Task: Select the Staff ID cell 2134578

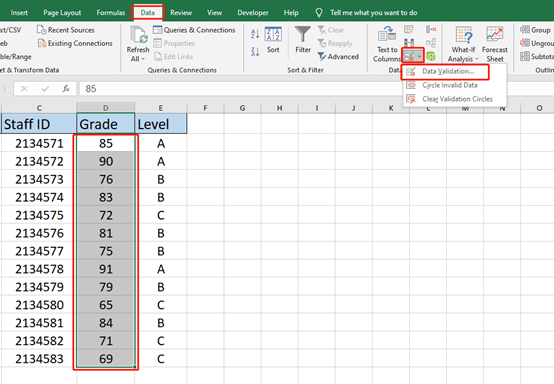Action: [39, 269]
